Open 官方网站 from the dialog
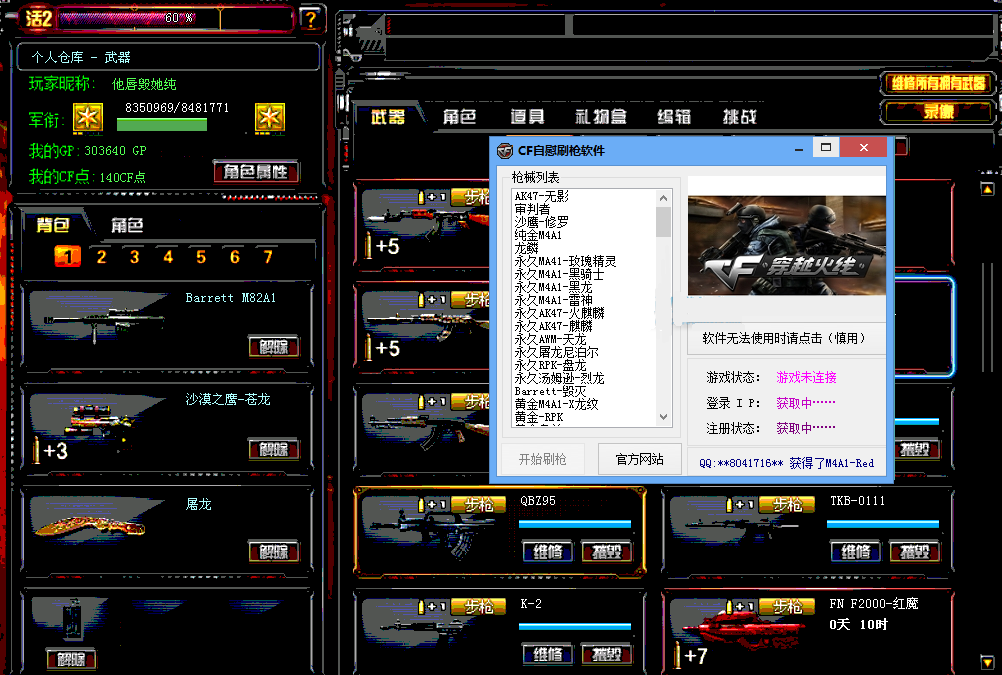 640,459
